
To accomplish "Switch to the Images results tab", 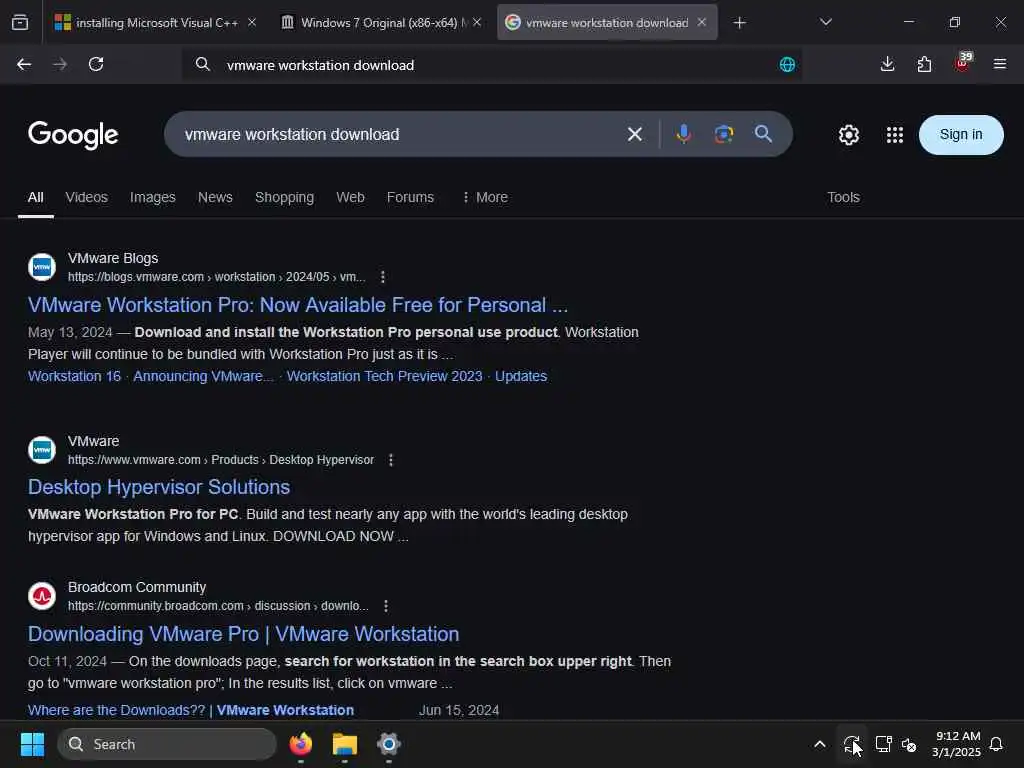I will [x=153, y=197].
